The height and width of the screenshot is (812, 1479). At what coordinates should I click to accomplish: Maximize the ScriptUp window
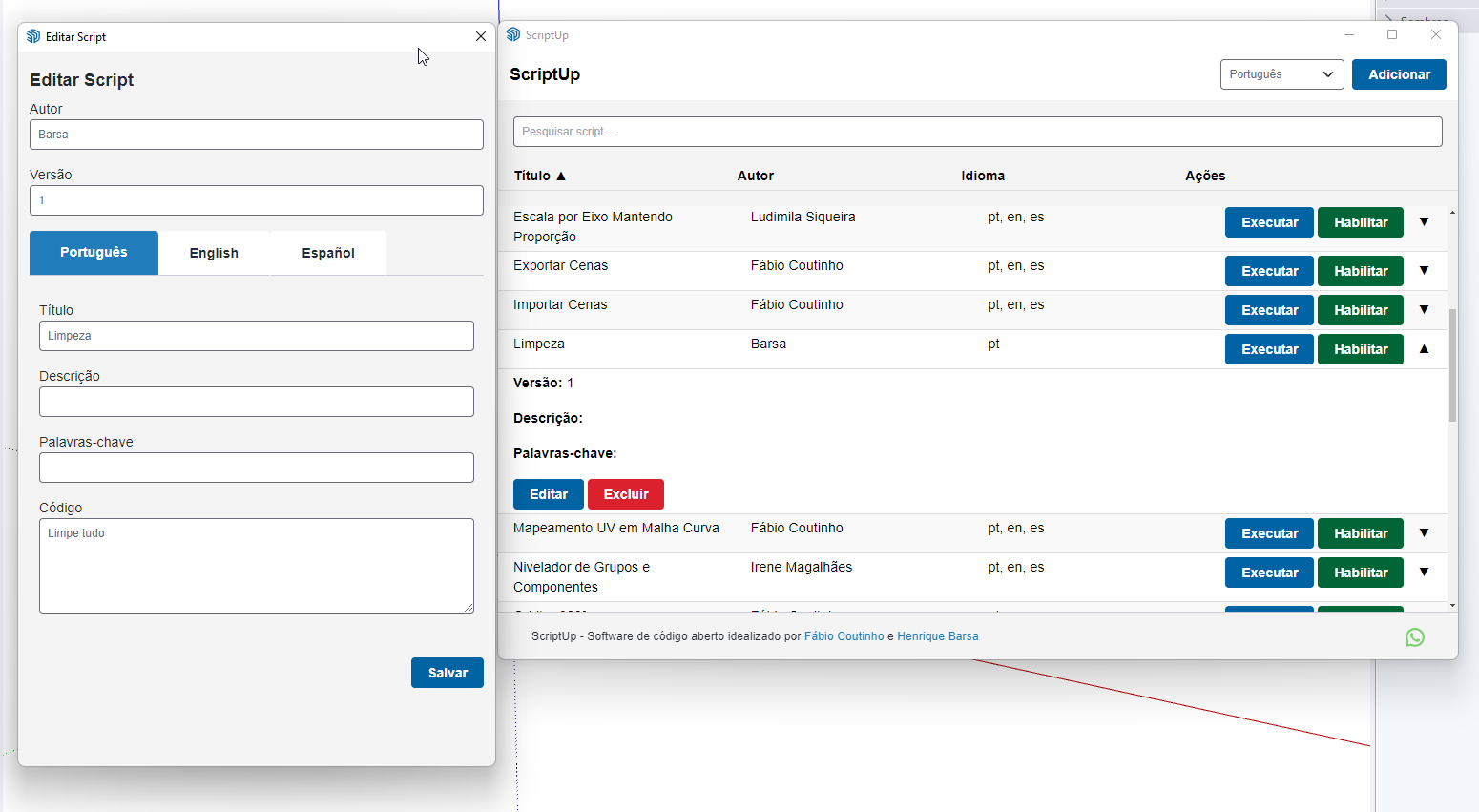tap(1392, 34)
